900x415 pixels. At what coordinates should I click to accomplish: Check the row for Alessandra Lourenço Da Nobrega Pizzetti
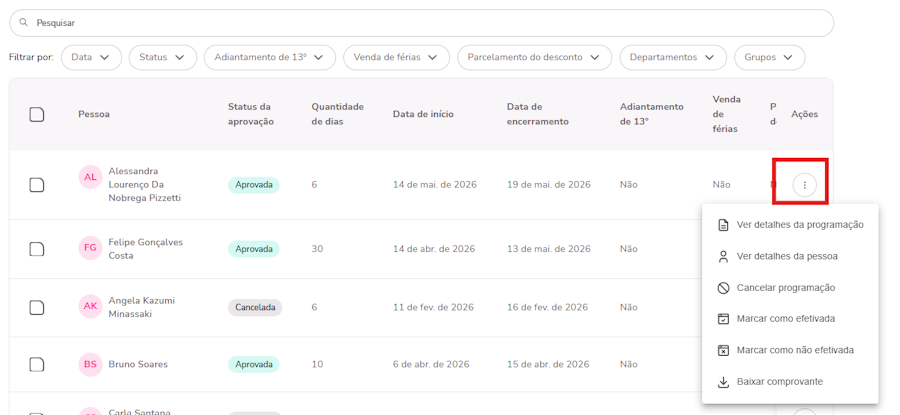click(37, 185)
